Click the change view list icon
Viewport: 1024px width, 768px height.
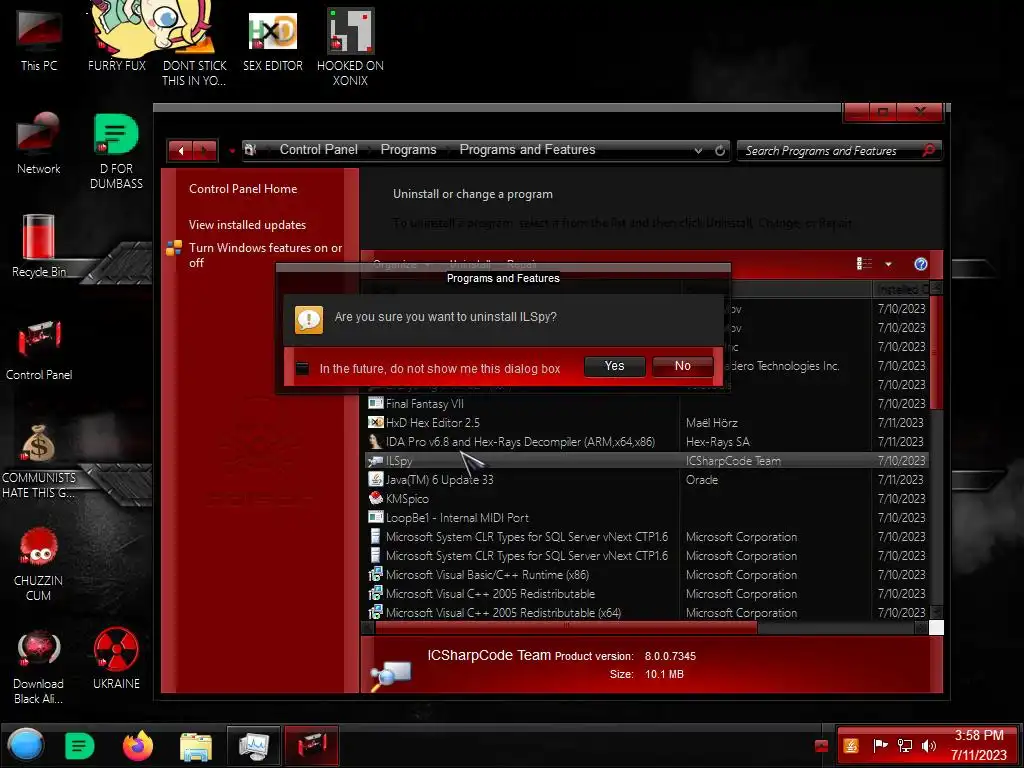click(x=864, y=263)
